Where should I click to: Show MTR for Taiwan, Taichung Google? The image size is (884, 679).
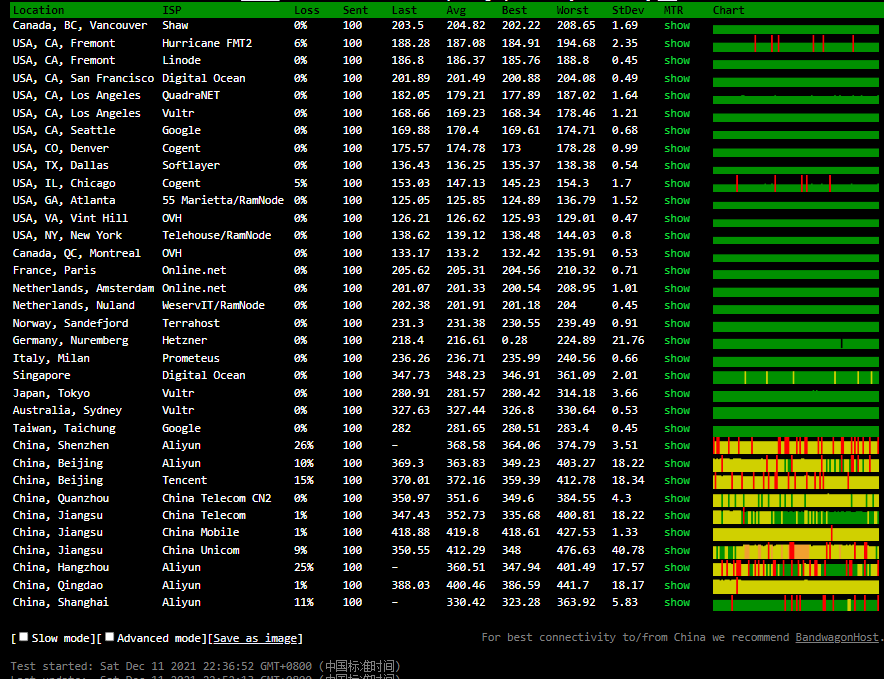[677, 428]
